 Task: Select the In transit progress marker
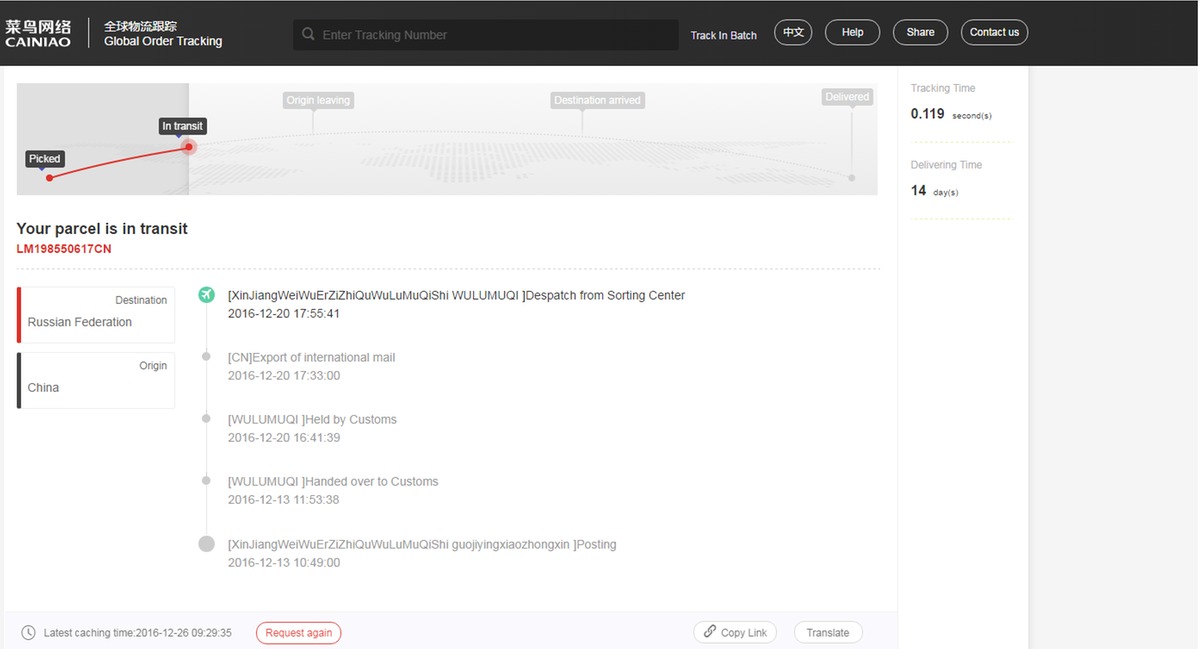pyautogui.click(x=182, y=126)
